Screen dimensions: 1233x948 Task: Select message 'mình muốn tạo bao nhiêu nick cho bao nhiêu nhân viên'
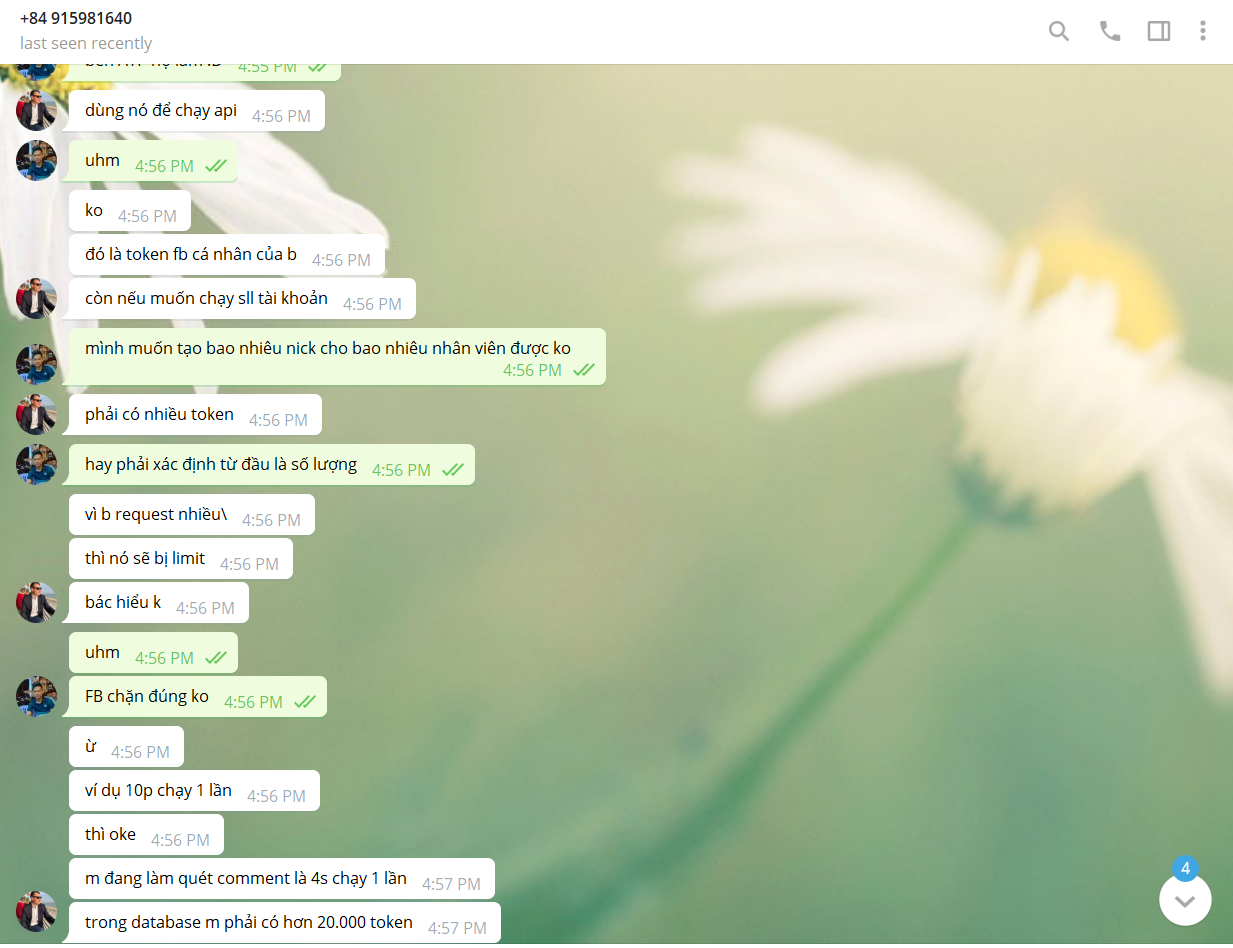336,357
